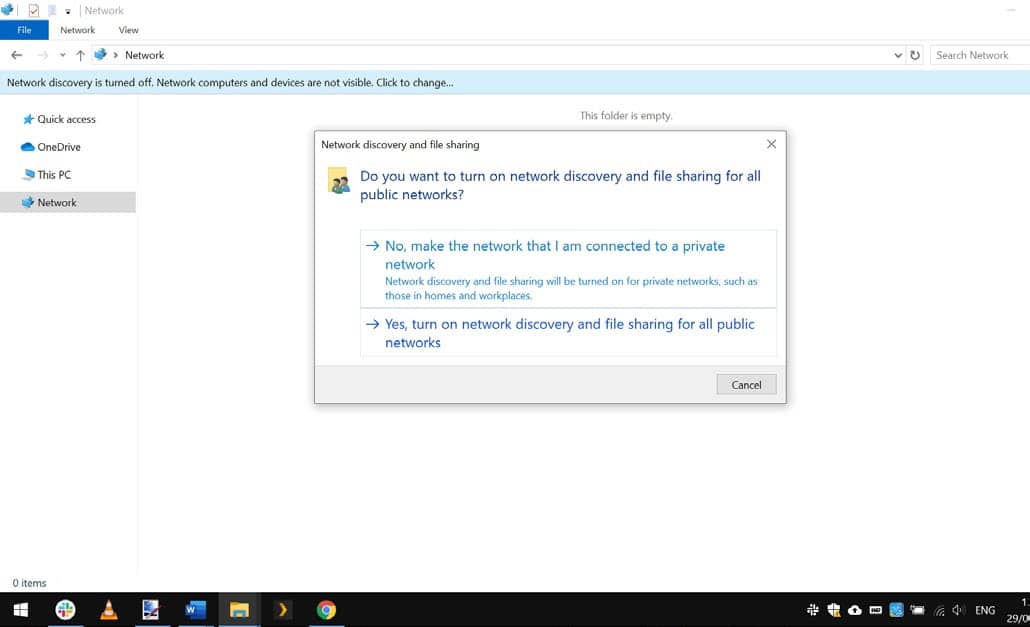Screen dimensions: 1030x627
Task: Launch Google Chrome from taskbar
Action: (x=326, y=610)
